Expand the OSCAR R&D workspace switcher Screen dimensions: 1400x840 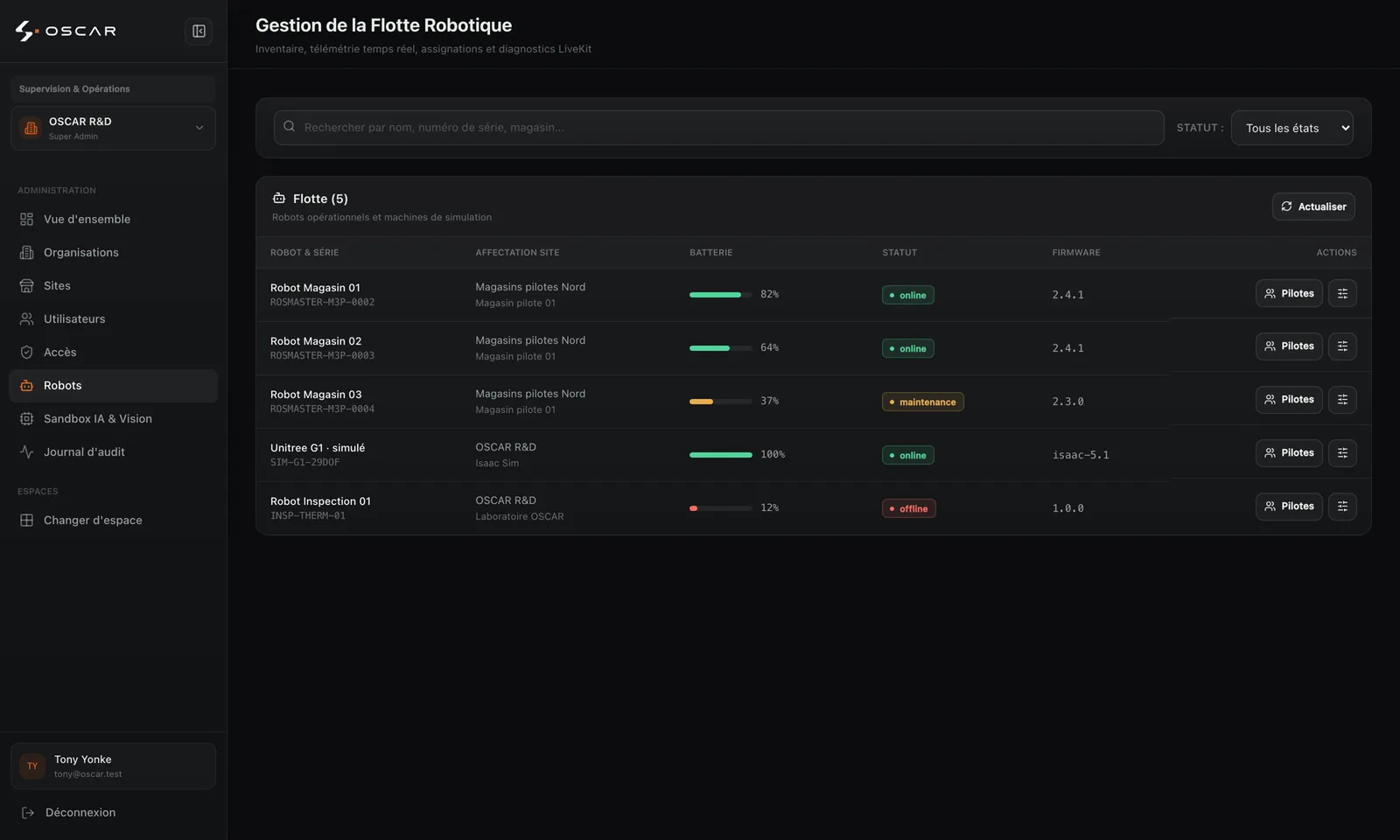(x=113, y=129)
